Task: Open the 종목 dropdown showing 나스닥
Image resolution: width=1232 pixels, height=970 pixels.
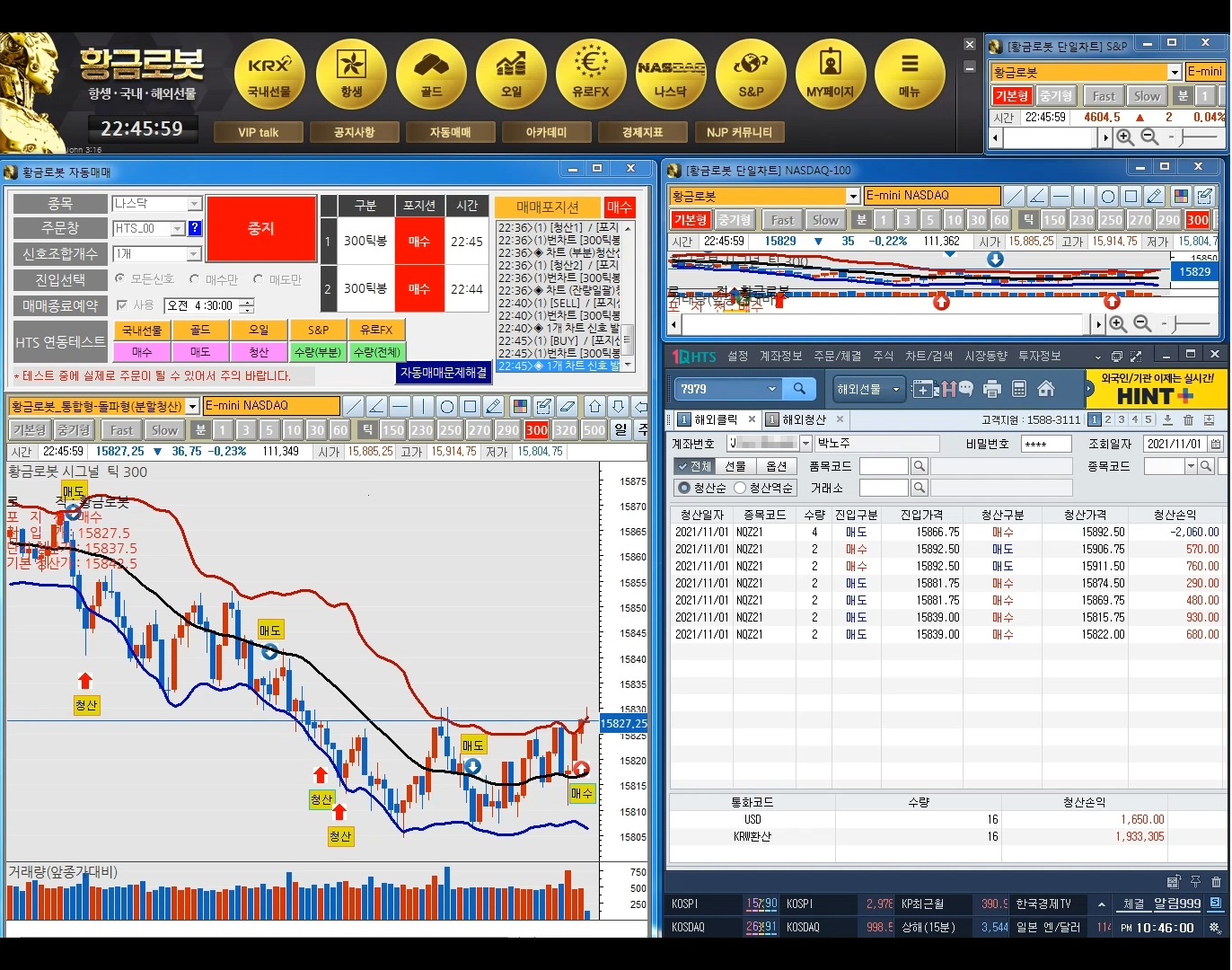Action: (194, 204)
